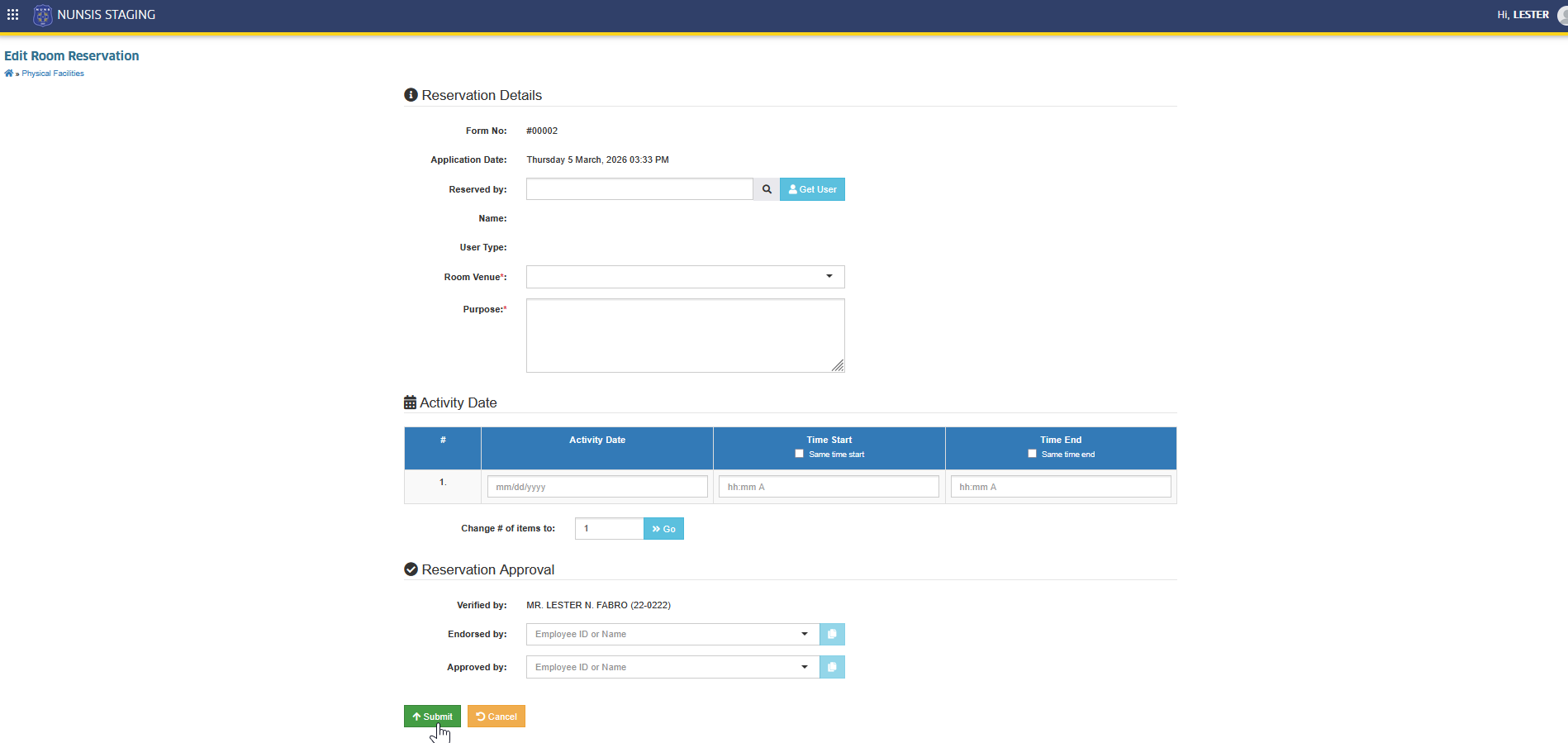Enable the Same time start checkbox

click(799, 454)
